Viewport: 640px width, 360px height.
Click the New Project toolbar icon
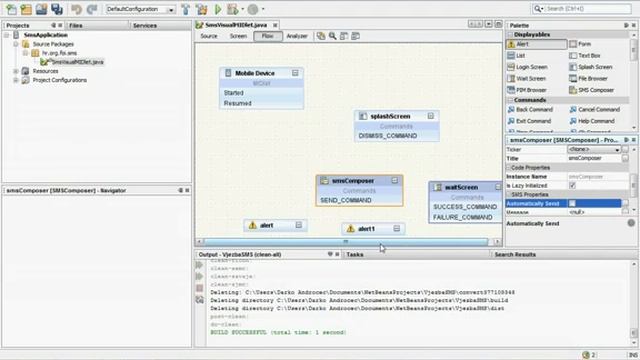[26, 9]
